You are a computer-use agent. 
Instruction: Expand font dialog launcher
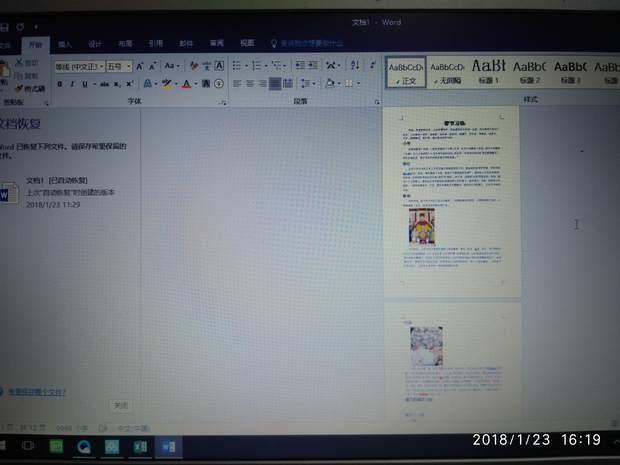click(224, 103)
